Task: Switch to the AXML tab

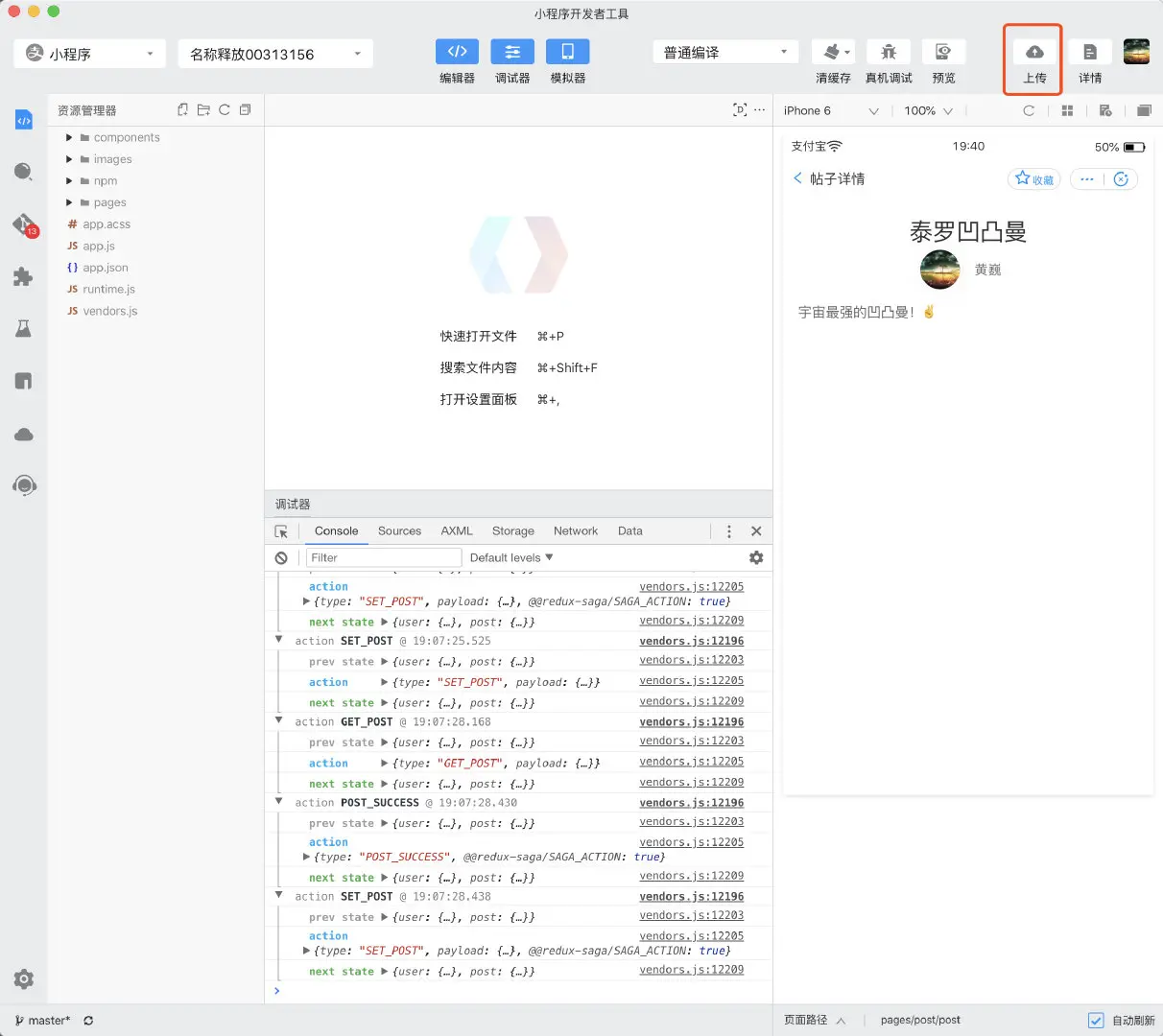Action: pos(457,530)
